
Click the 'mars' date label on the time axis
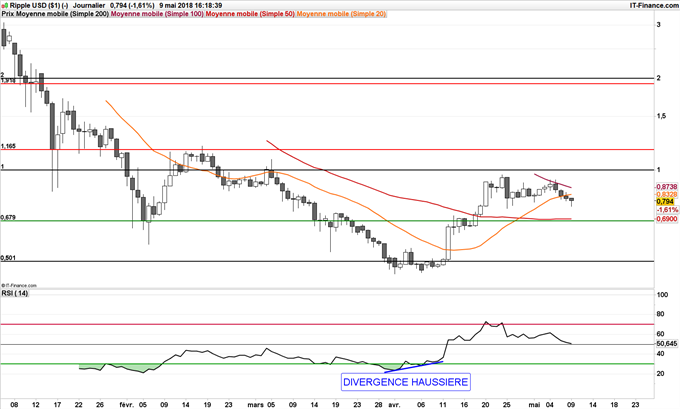255,405
